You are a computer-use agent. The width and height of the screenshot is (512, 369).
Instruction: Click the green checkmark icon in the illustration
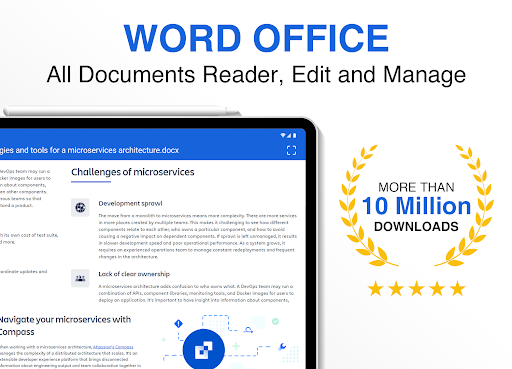click(x=275, y=321)
